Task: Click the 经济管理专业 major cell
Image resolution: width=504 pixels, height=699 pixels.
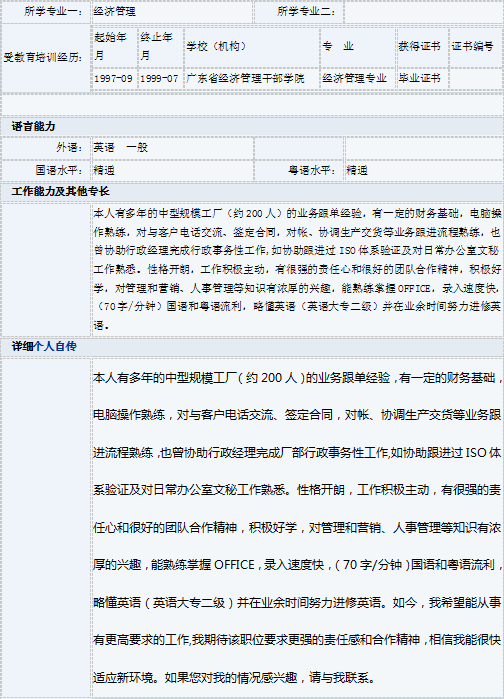Action: click(354, 79)
